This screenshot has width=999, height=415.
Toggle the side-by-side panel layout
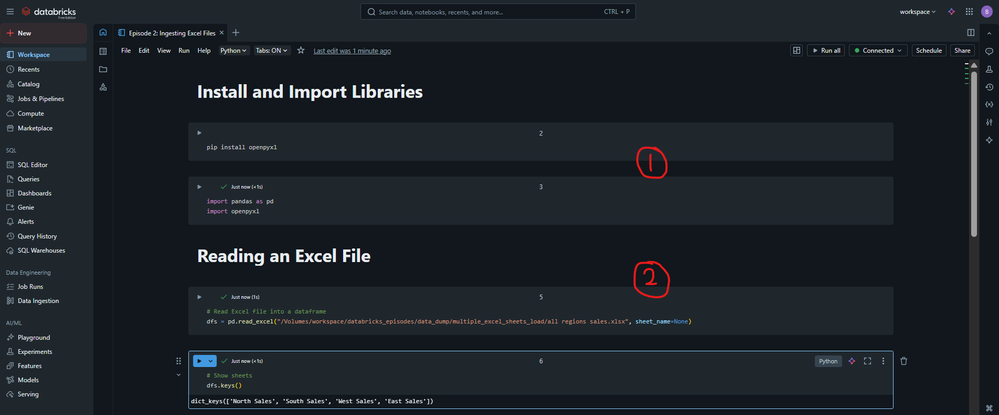point(970,32)
